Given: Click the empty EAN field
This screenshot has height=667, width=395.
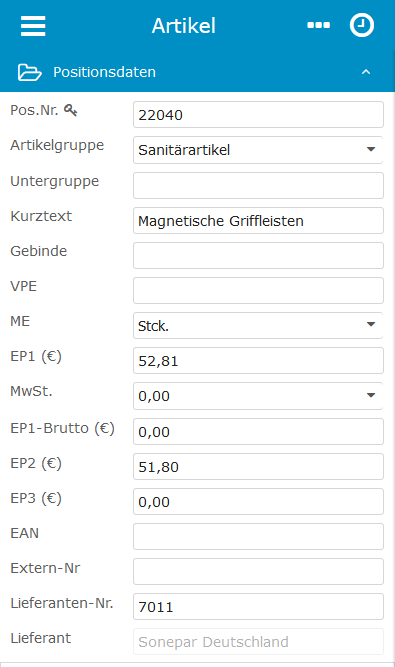Looking at the screenshot, I should [258, 536].
